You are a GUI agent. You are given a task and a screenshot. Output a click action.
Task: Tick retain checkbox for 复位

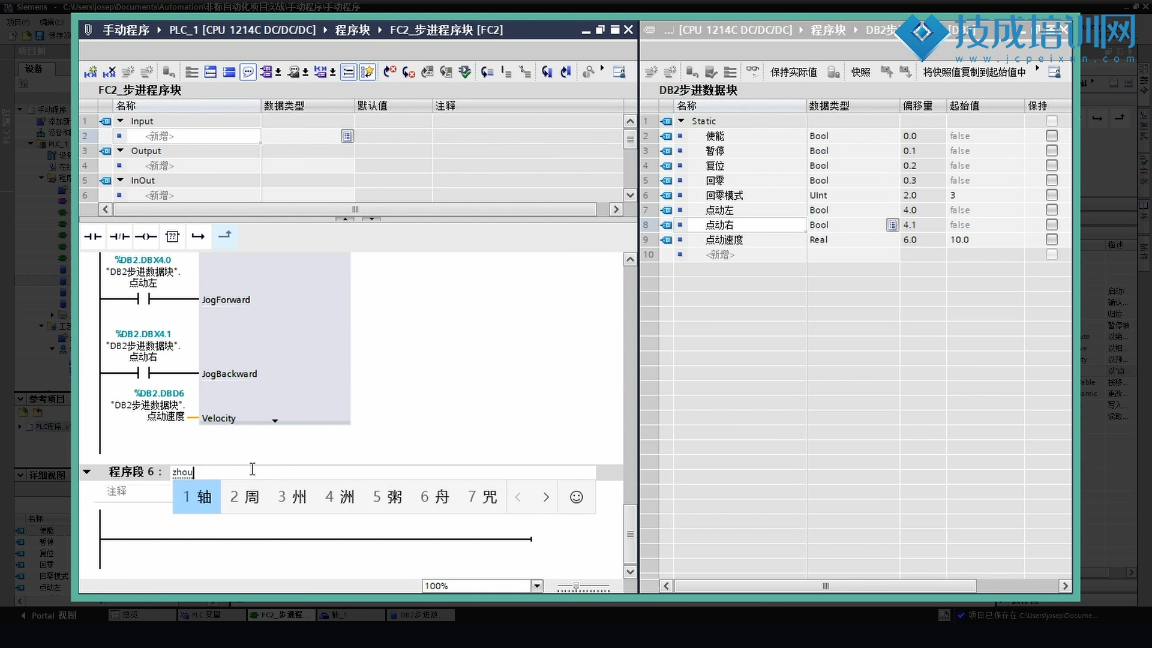[1052, 165]
